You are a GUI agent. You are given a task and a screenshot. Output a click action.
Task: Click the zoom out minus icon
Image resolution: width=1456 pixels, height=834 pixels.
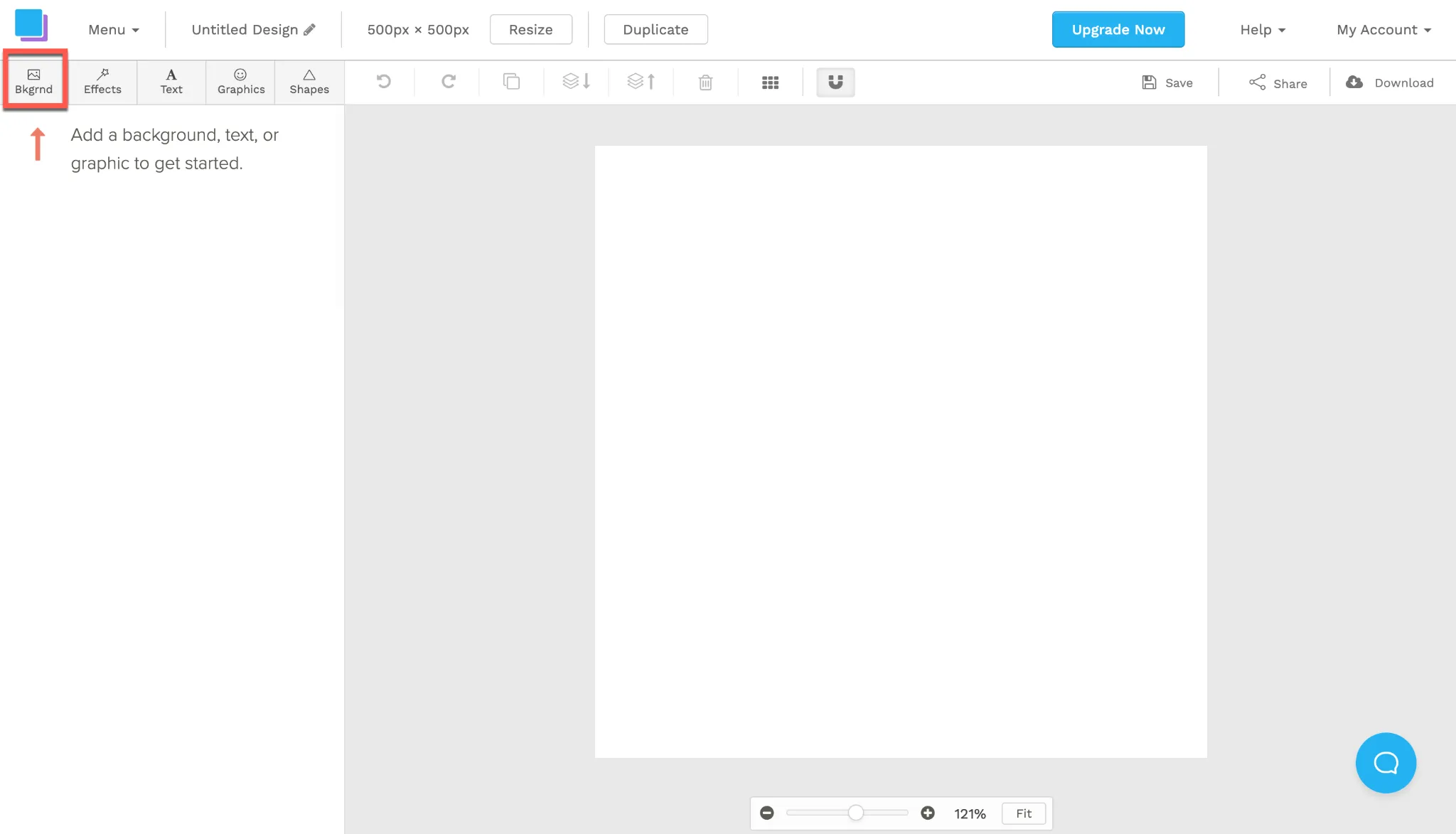pos(766,813)
